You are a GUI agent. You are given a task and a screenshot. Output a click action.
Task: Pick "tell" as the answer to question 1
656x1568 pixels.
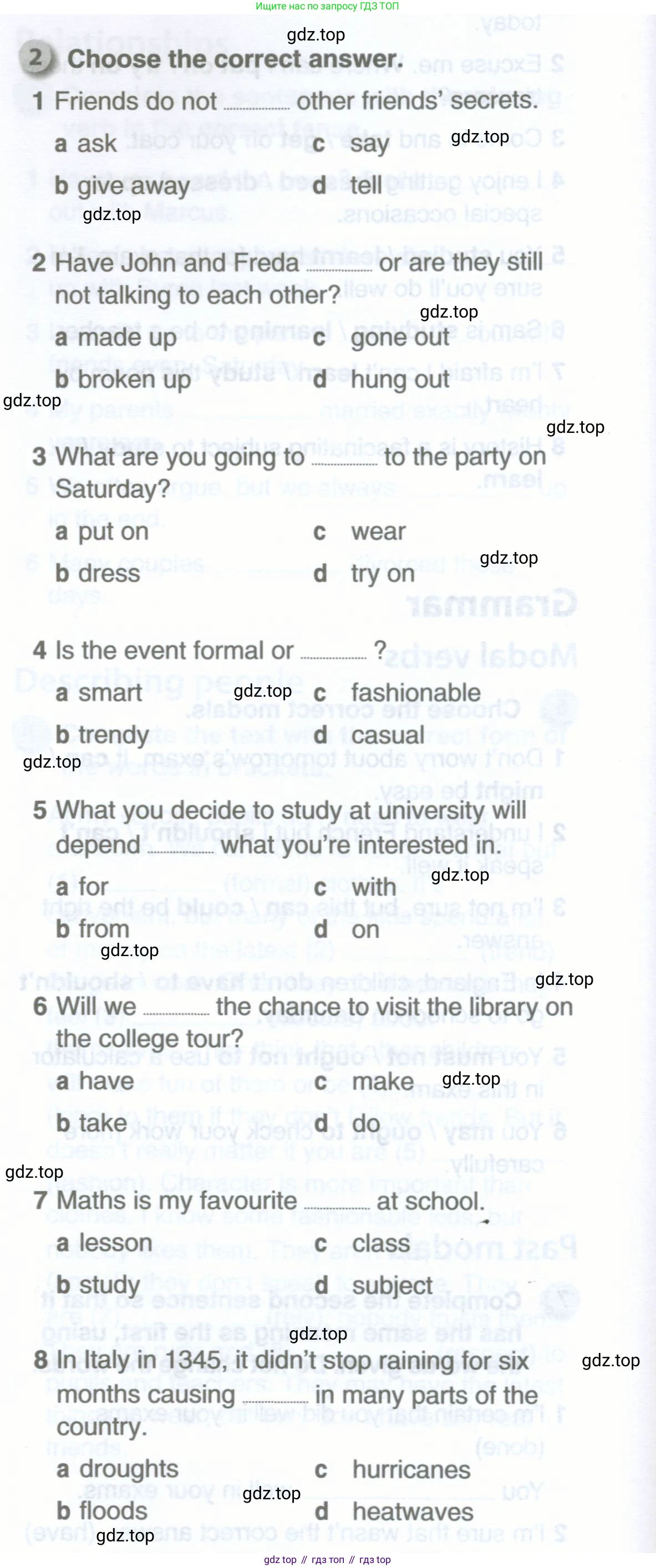pos(366,185)
